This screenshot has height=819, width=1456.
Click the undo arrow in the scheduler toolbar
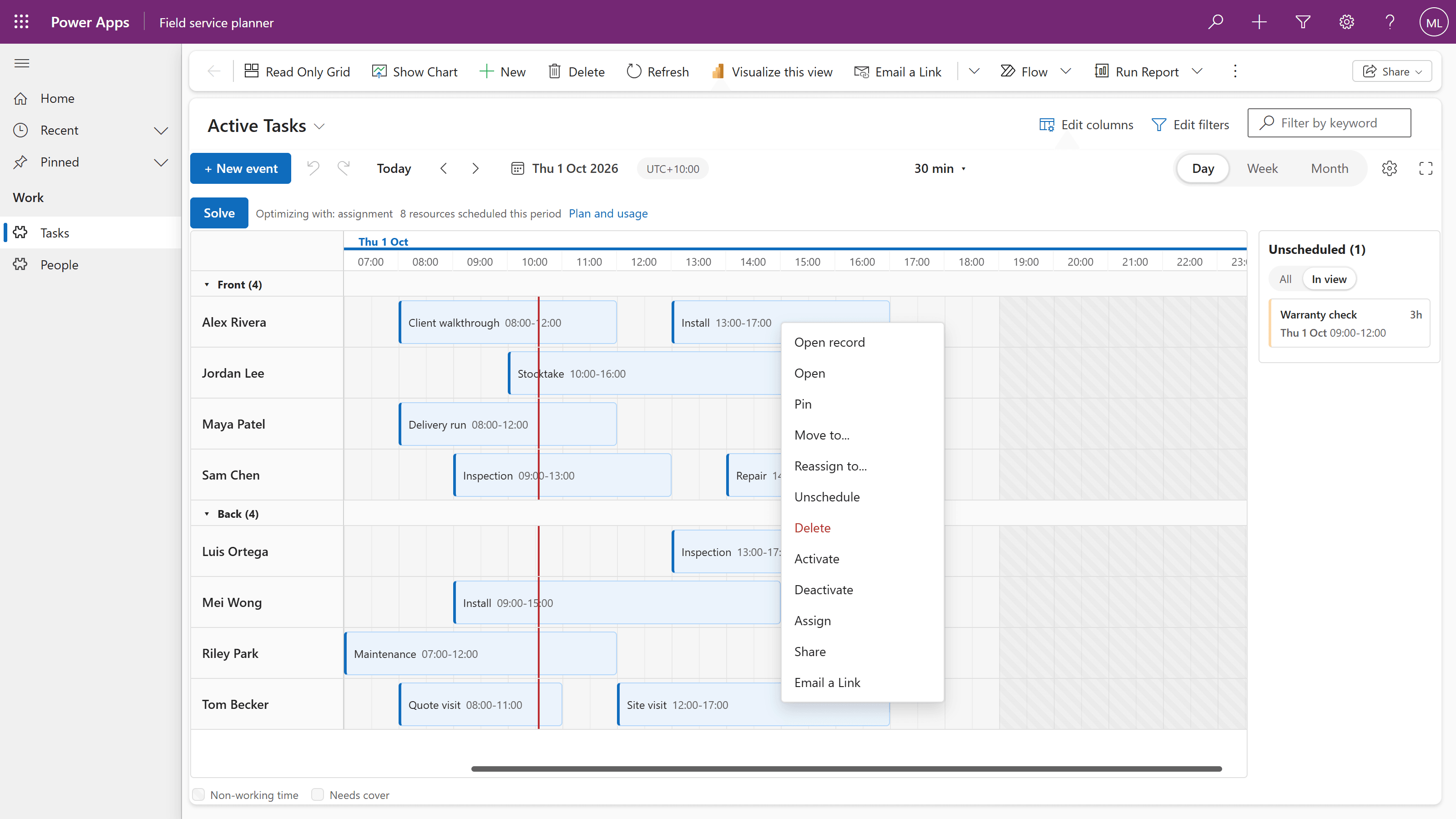pos(313,168)
